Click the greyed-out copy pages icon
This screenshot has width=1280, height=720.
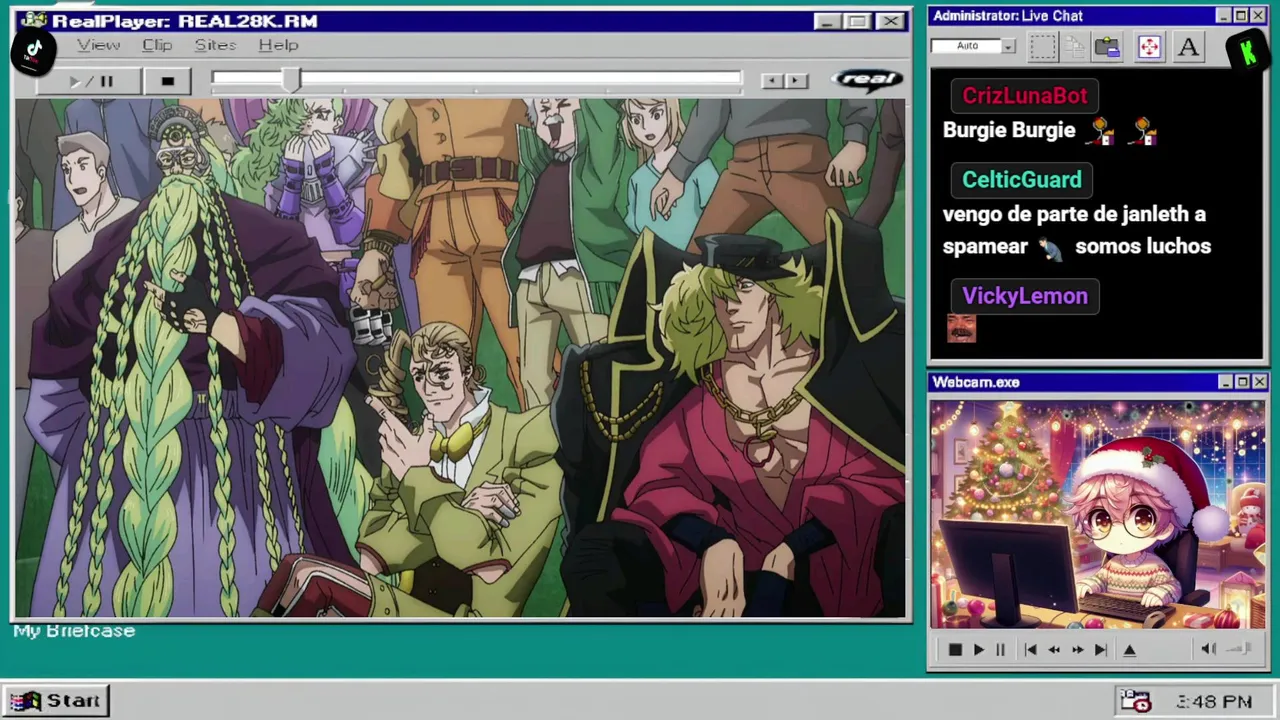point(1075,47)
